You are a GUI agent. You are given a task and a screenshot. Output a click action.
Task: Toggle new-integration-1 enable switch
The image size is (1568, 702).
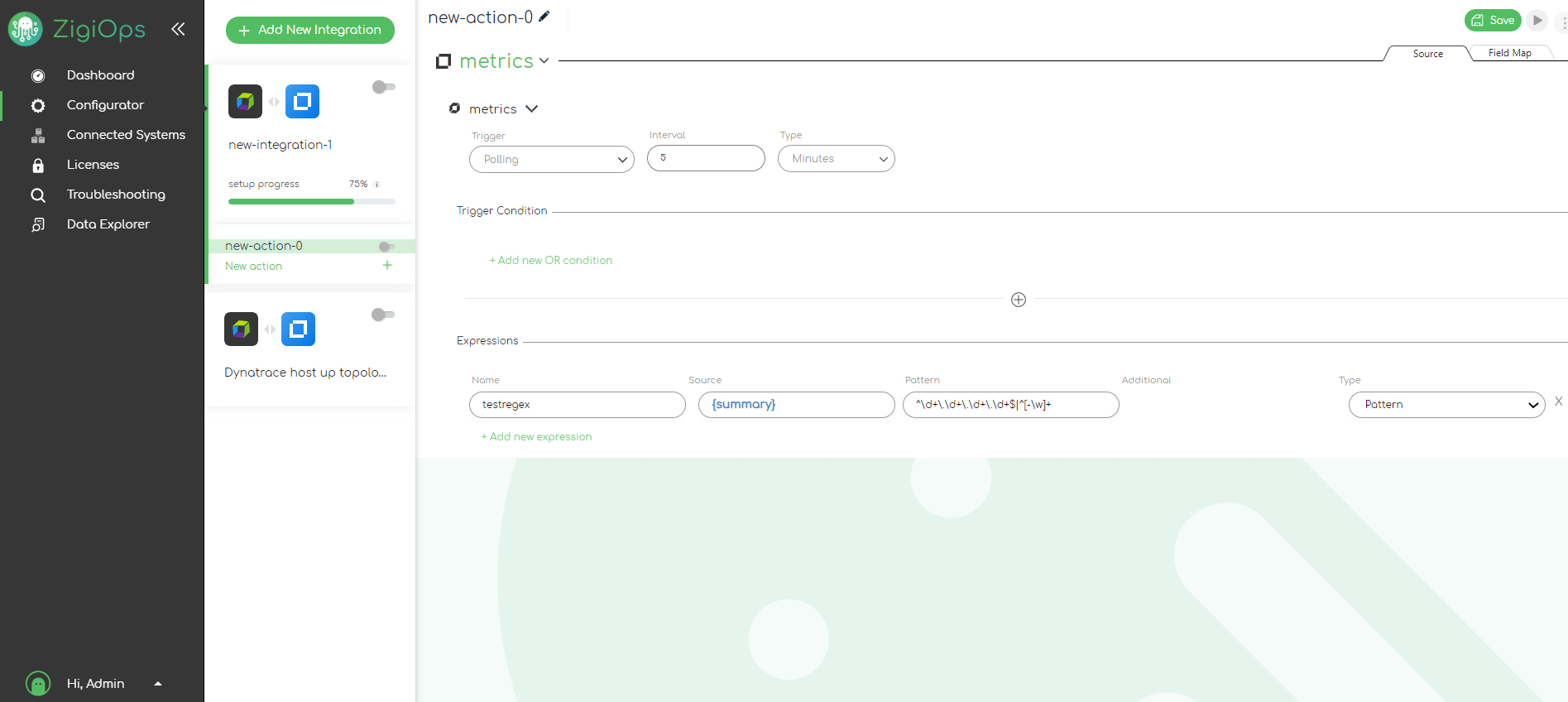click(383, 87)
